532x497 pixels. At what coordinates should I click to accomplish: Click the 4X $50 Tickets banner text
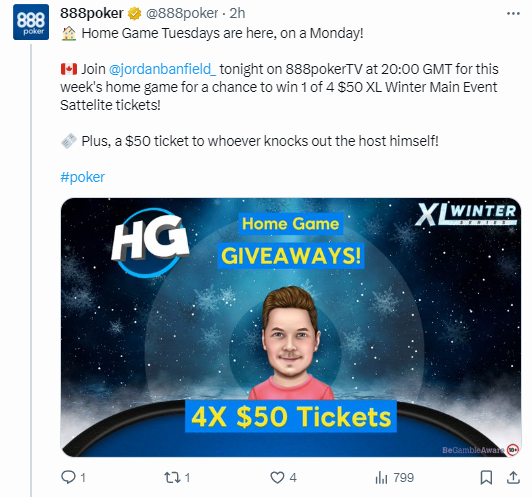pos(291,417)
